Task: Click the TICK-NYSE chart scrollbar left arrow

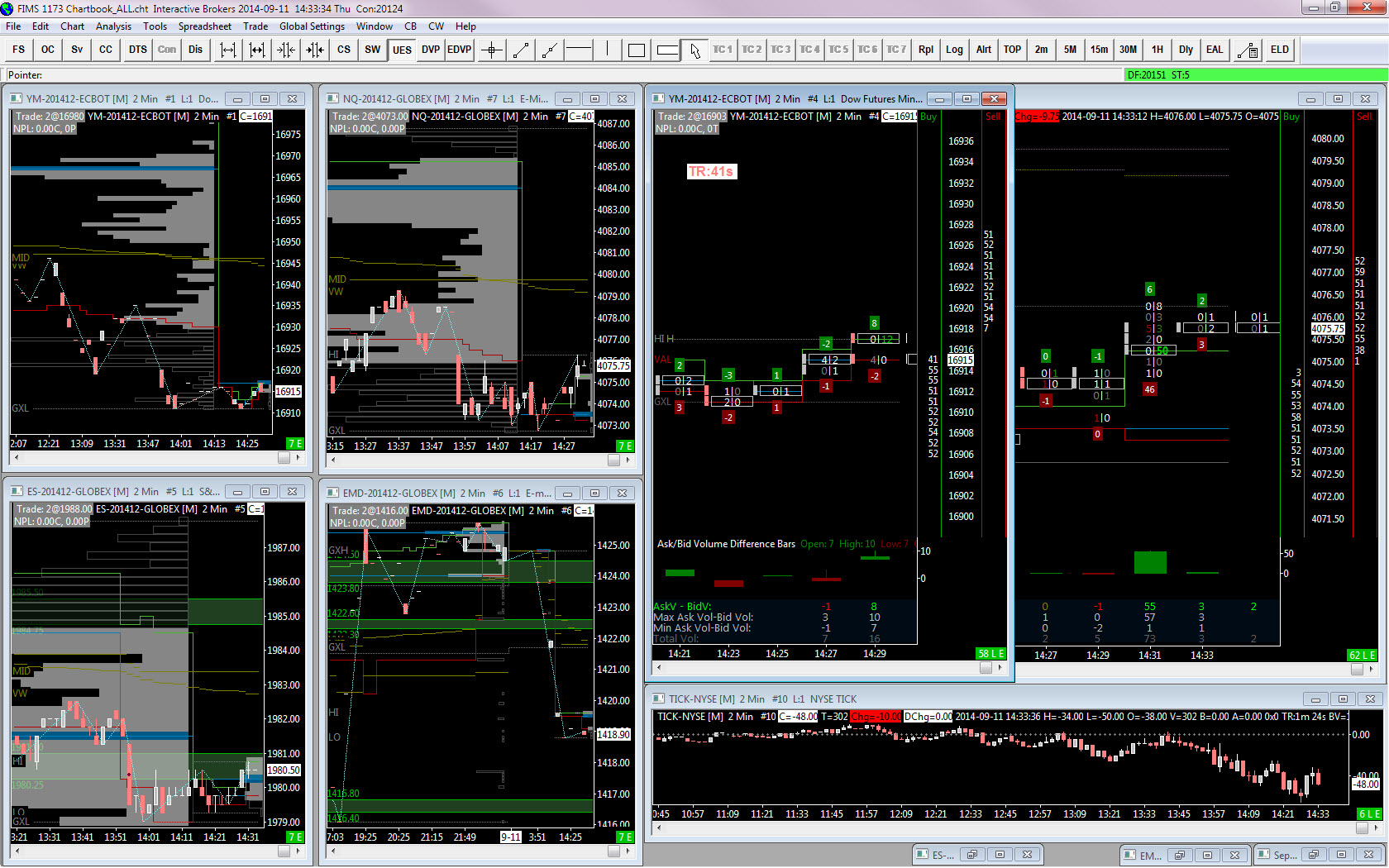Action: coord(659,829)
